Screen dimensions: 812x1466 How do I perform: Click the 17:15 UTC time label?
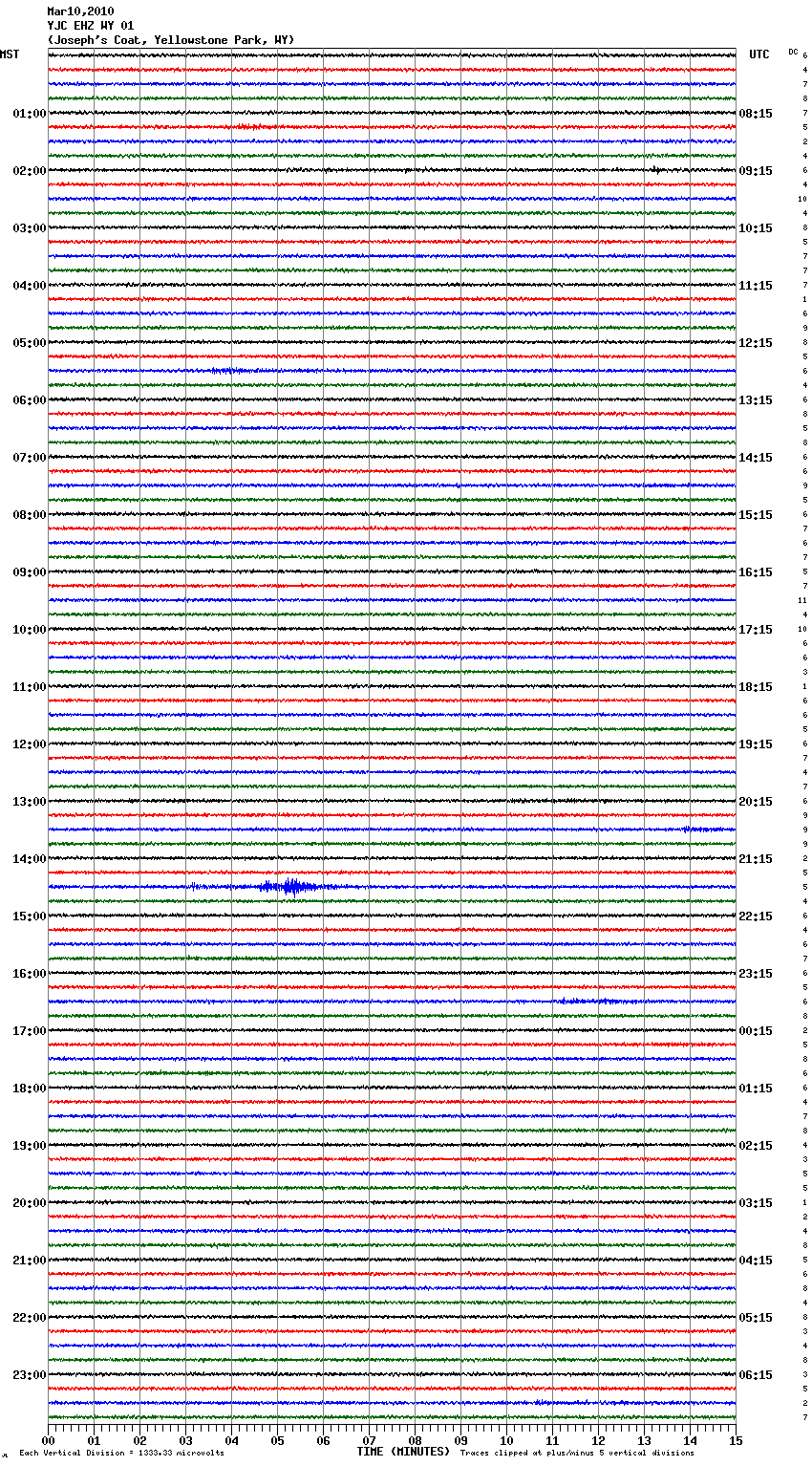pyautogui.click(x=756, y=630)
